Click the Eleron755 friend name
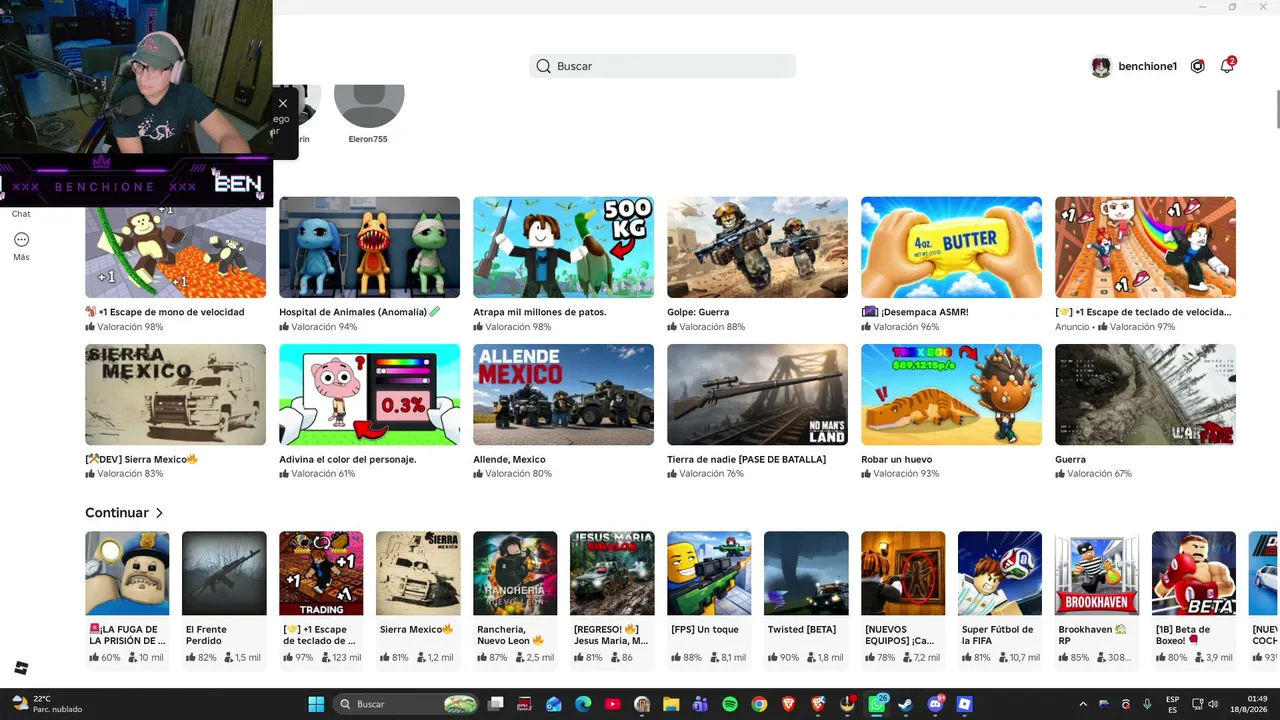1280x720 pixels. [x=368, y=139]
